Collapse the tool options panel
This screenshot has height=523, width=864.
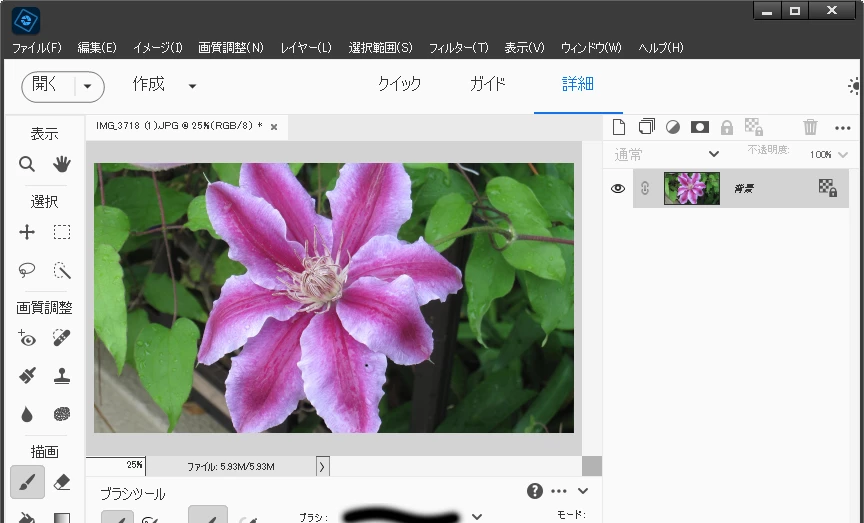click(x=583, y=490)
